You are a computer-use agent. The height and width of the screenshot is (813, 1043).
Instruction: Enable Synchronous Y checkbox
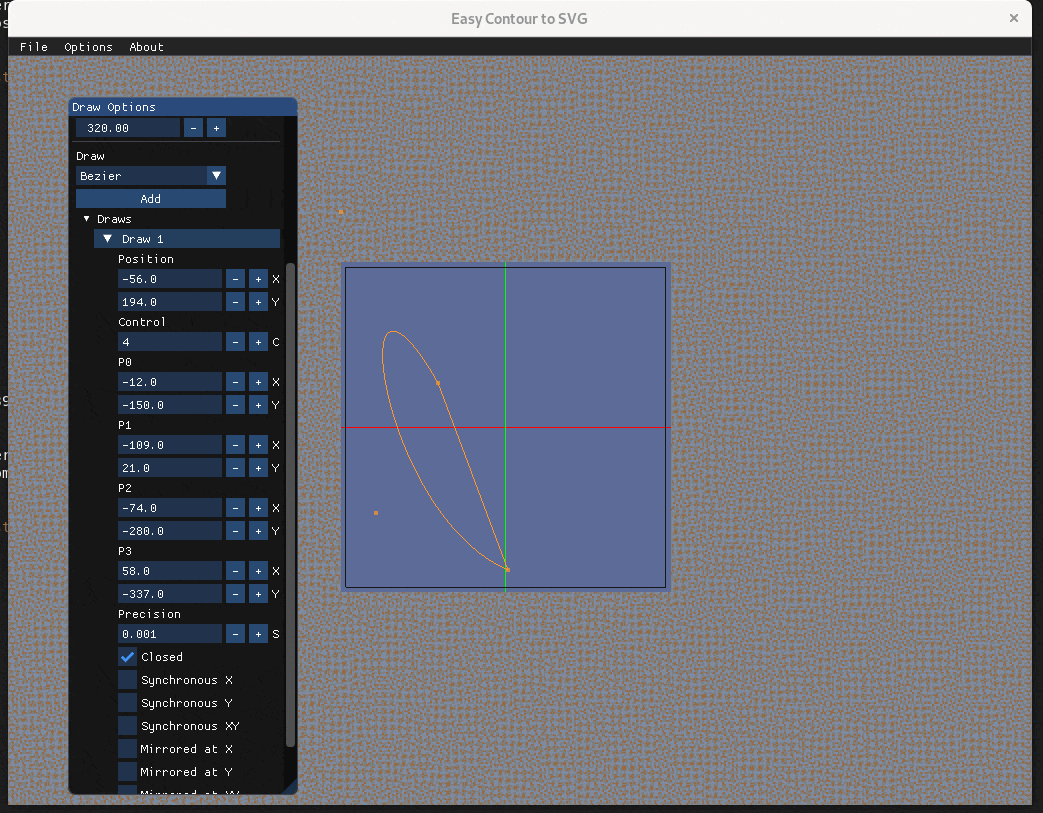pos(127,703)
